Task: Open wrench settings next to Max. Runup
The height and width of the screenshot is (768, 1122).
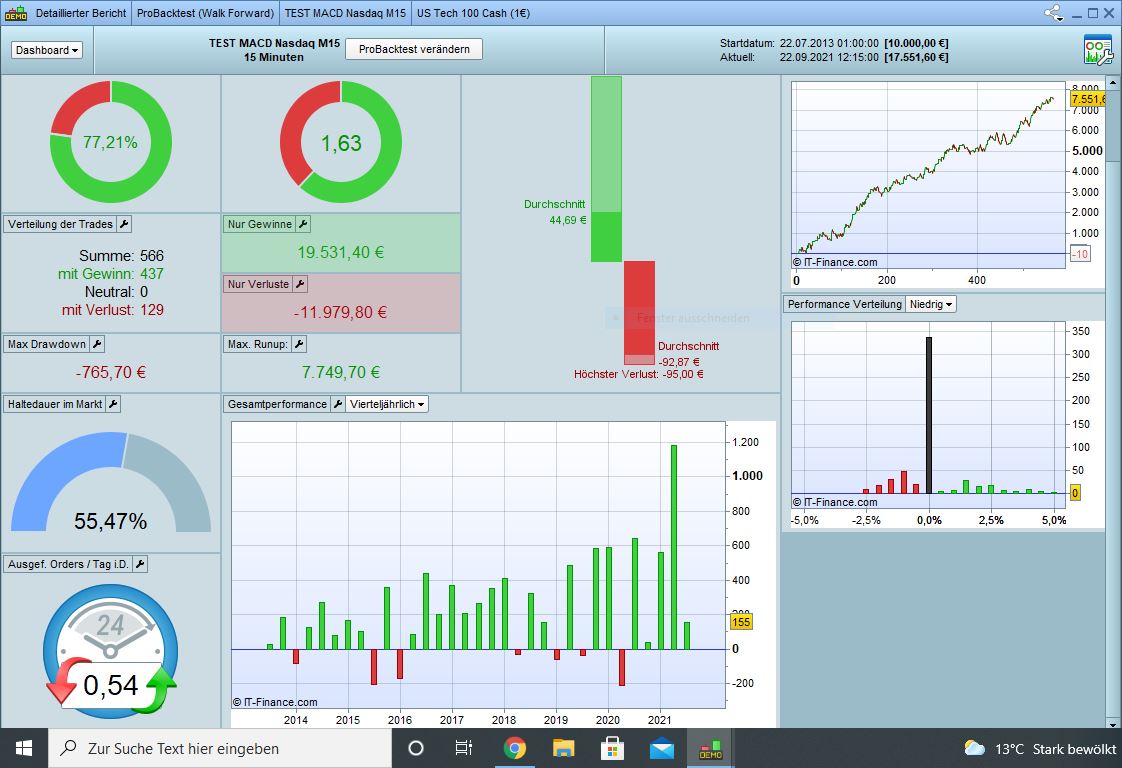Action: [x=300, y=344]
